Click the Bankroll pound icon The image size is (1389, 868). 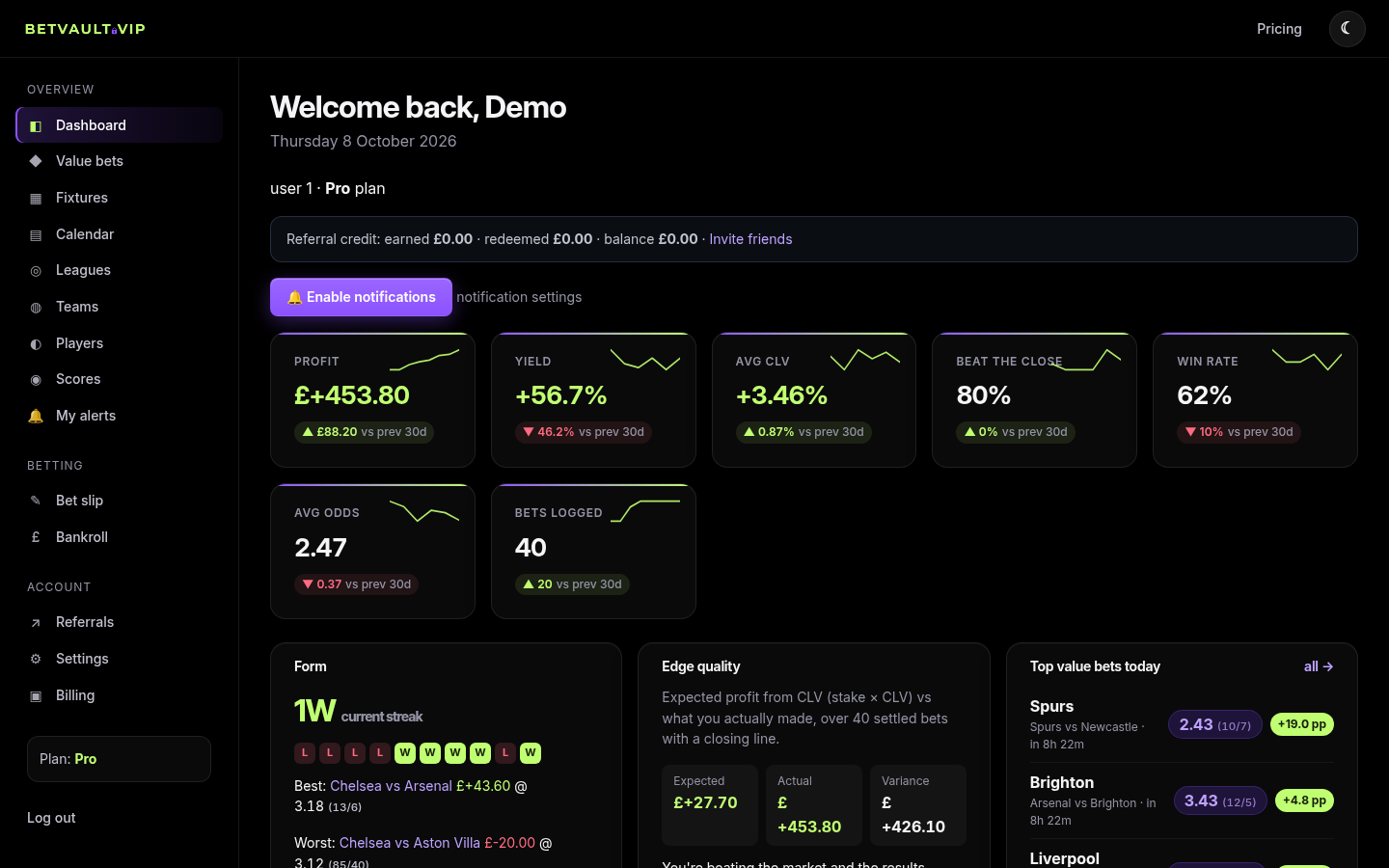pyautogui.click(x=36, y=537)
